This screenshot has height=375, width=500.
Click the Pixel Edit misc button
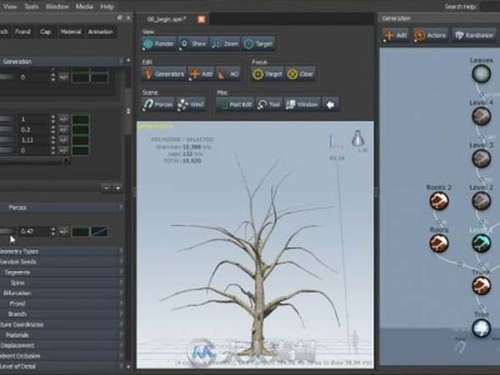pyautogui.click(x=235, y=104)
